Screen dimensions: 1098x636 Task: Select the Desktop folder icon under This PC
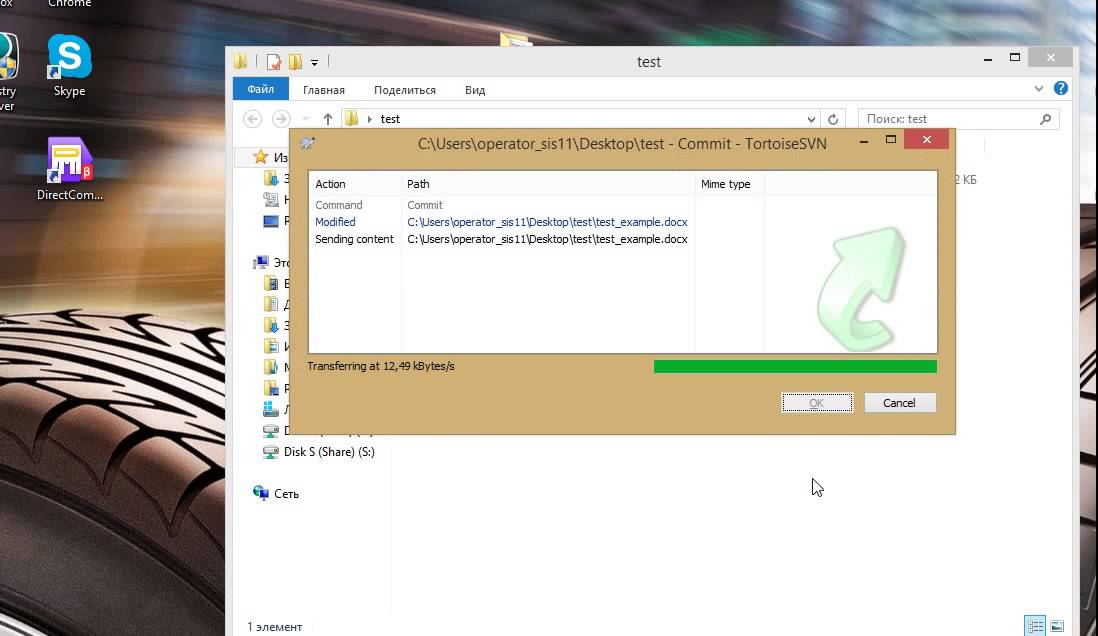point(271,388)
